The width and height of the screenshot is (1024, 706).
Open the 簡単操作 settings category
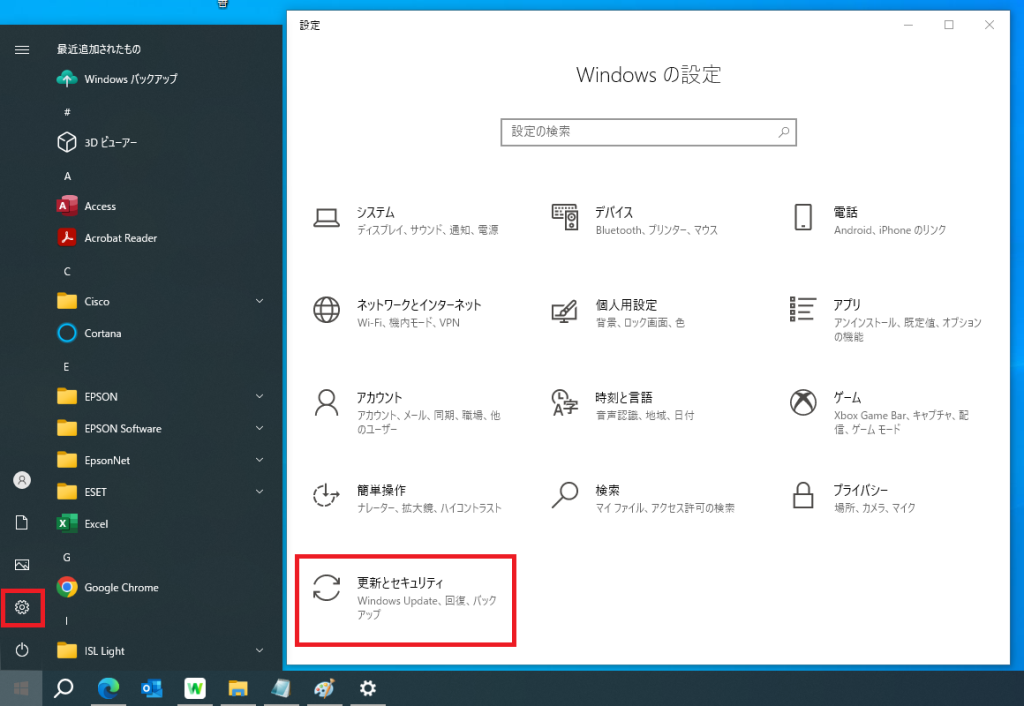(408, 498)
